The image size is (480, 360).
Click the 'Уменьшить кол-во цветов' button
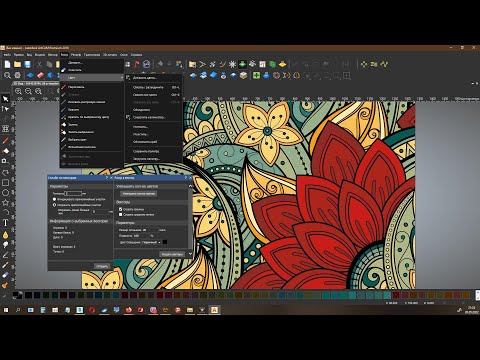139,194
